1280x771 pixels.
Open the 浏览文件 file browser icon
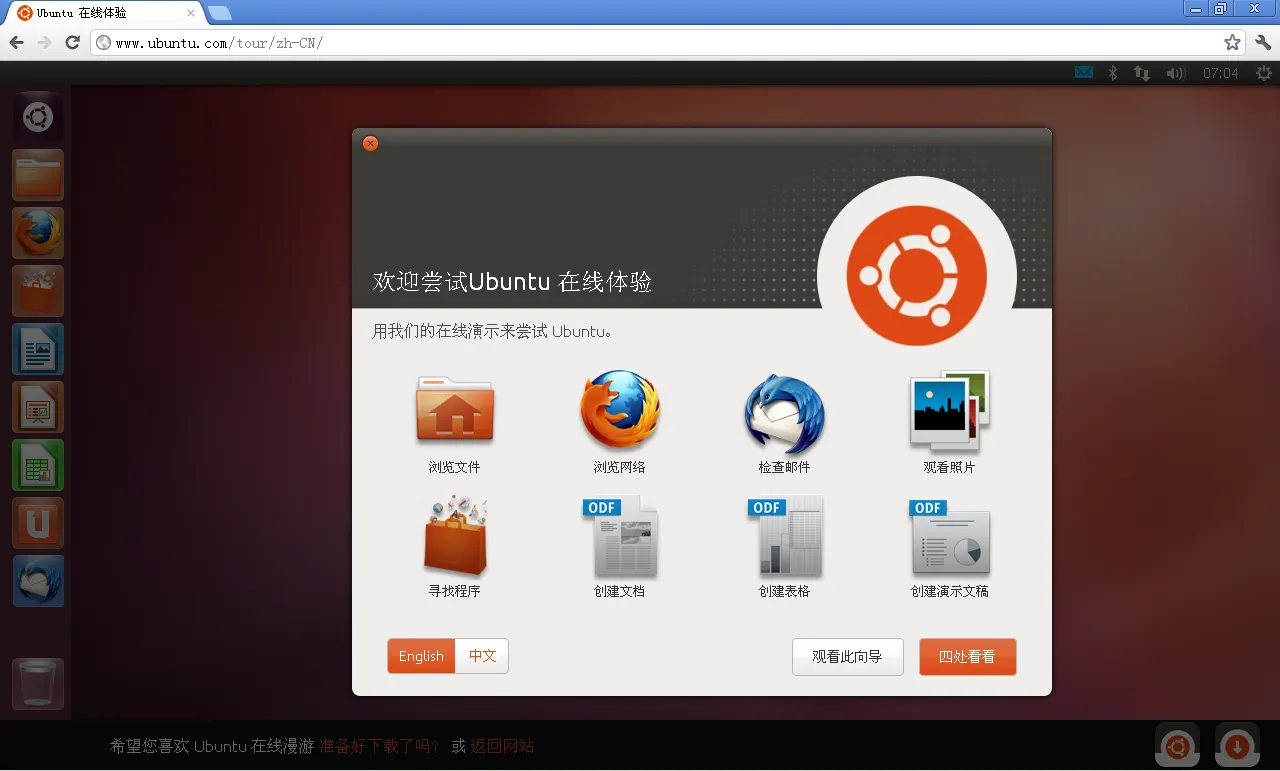coord(455,410)
